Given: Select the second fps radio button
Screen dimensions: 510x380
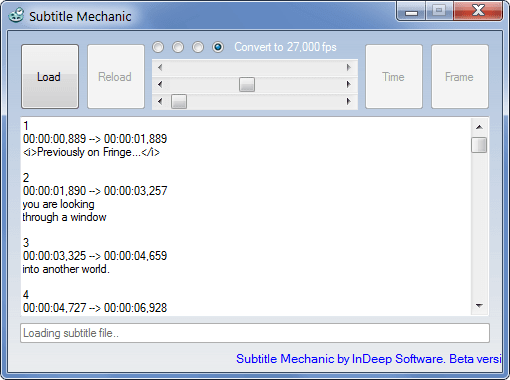Looking at the screenshot, I should click(178, 47).
